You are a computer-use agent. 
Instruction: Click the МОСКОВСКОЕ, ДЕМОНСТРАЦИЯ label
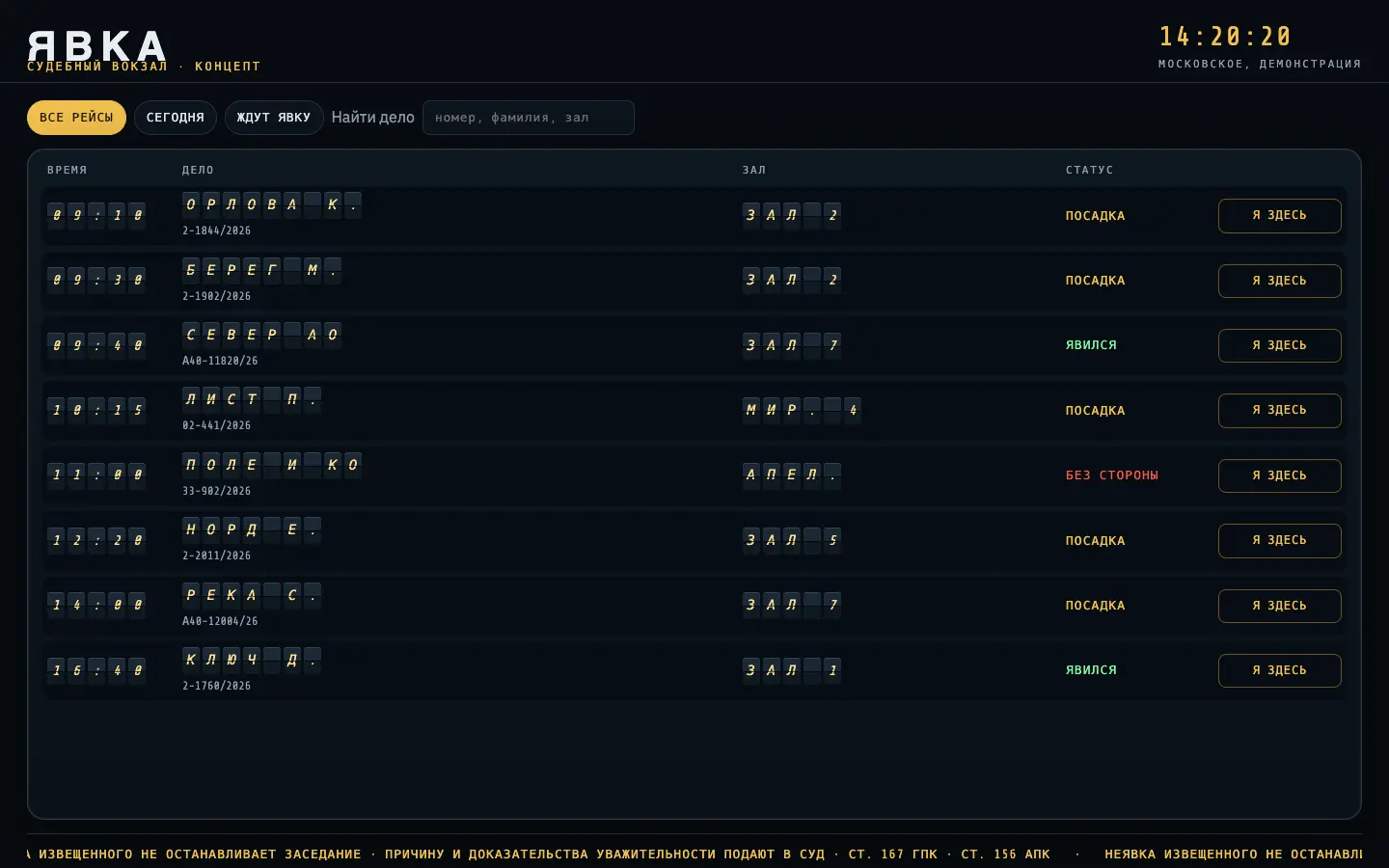(x=1260, y=64)
